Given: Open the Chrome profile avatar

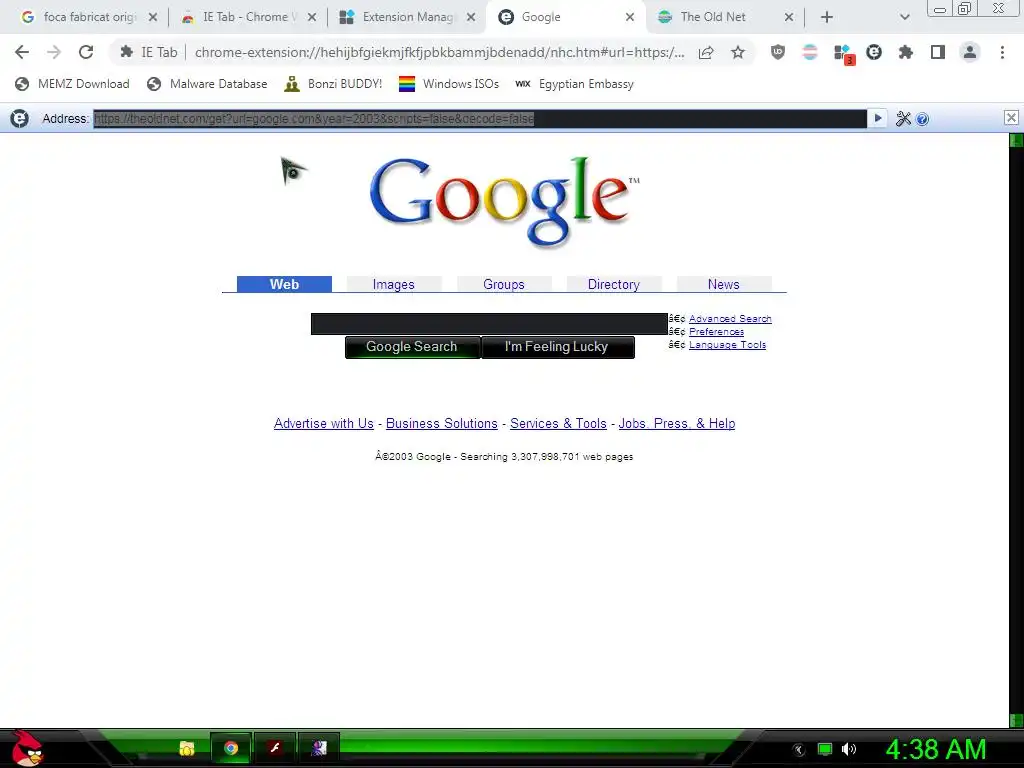Looking at the screenshot, I should click(x=970, y=52).
